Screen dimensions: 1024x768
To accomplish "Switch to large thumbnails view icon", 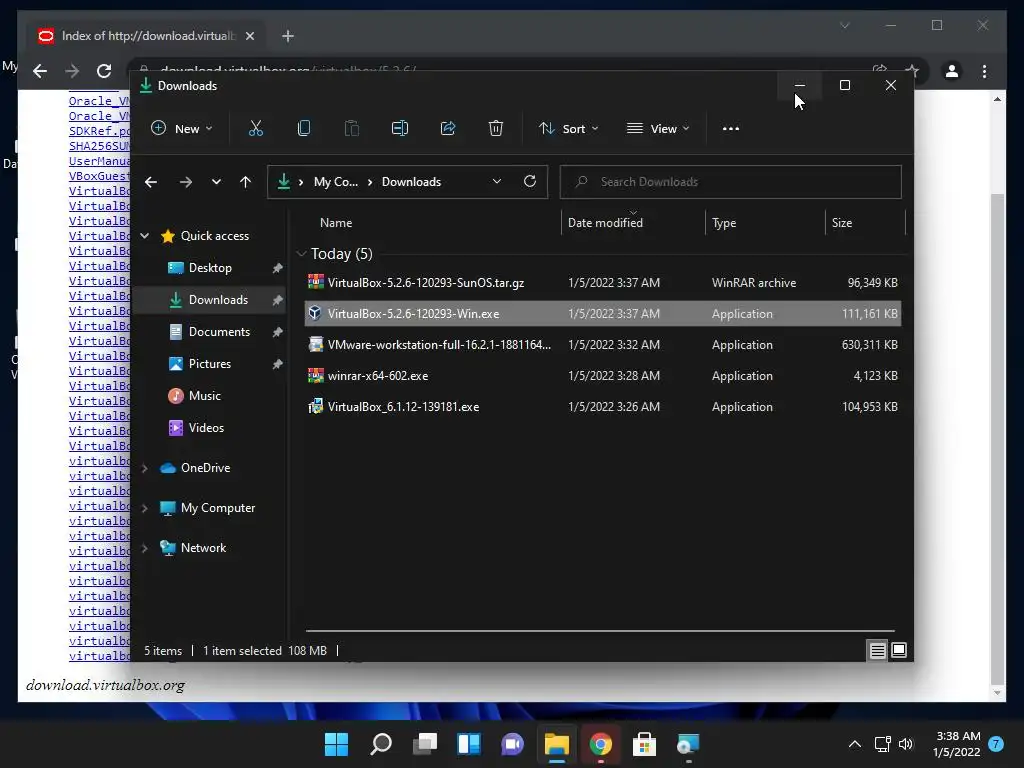I will [x=899, y=650].
